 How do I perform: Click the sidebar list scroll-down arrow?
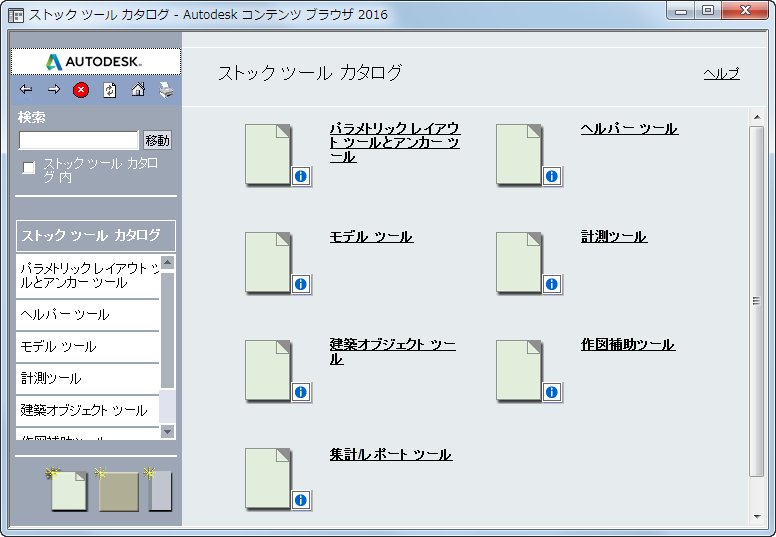(168, 432)
